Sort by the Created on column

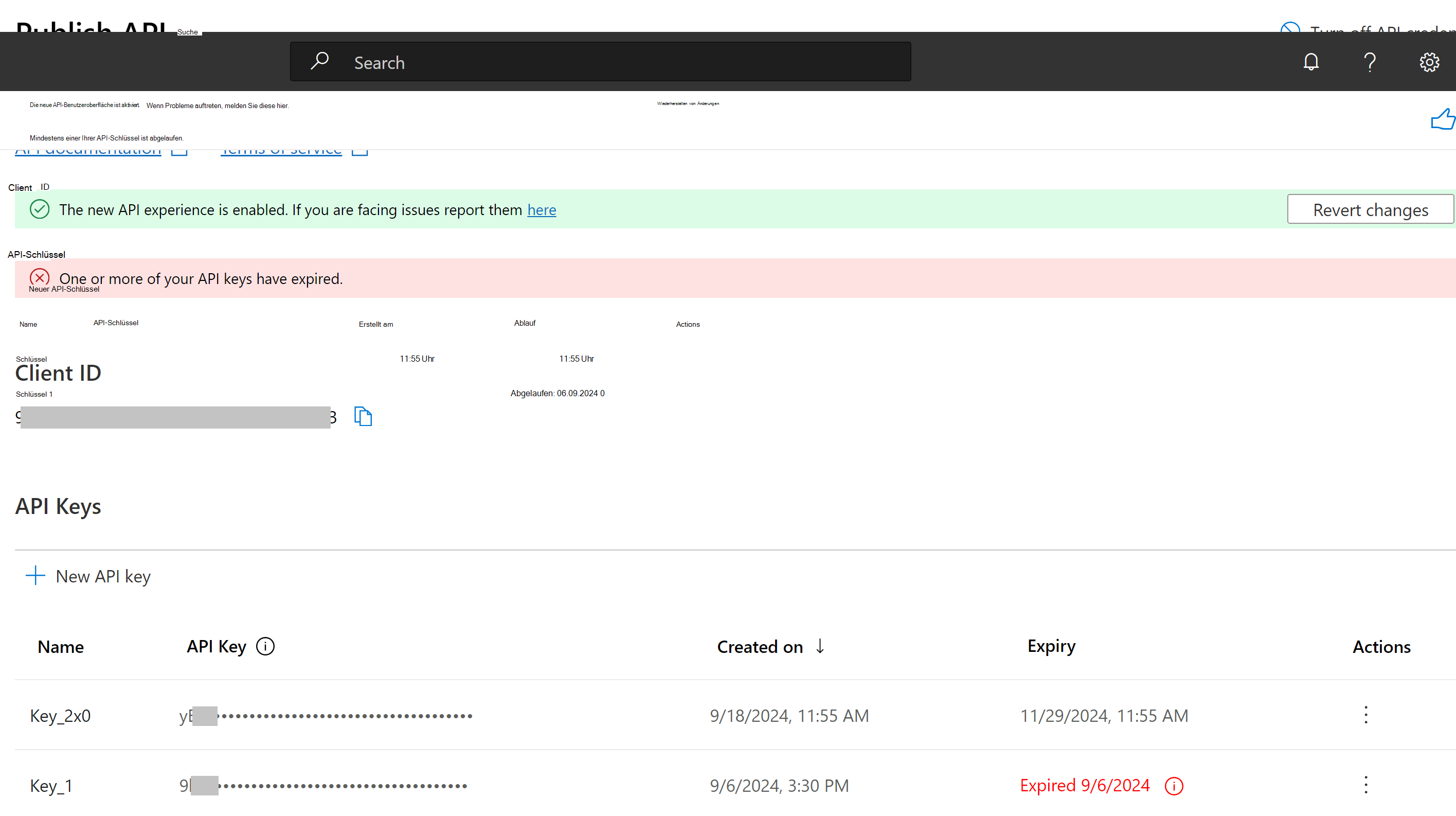tap(760, 647)
